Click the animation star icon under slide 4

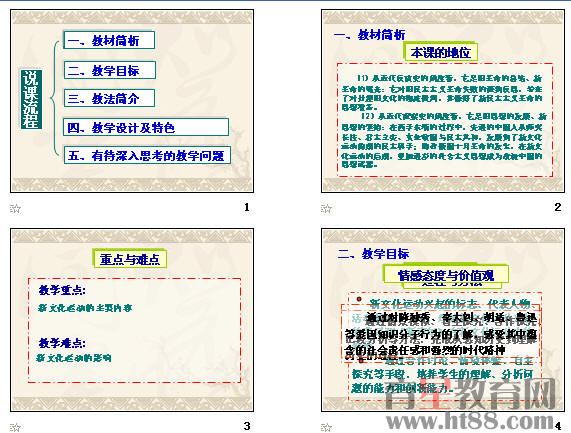[x=326, y=427]
